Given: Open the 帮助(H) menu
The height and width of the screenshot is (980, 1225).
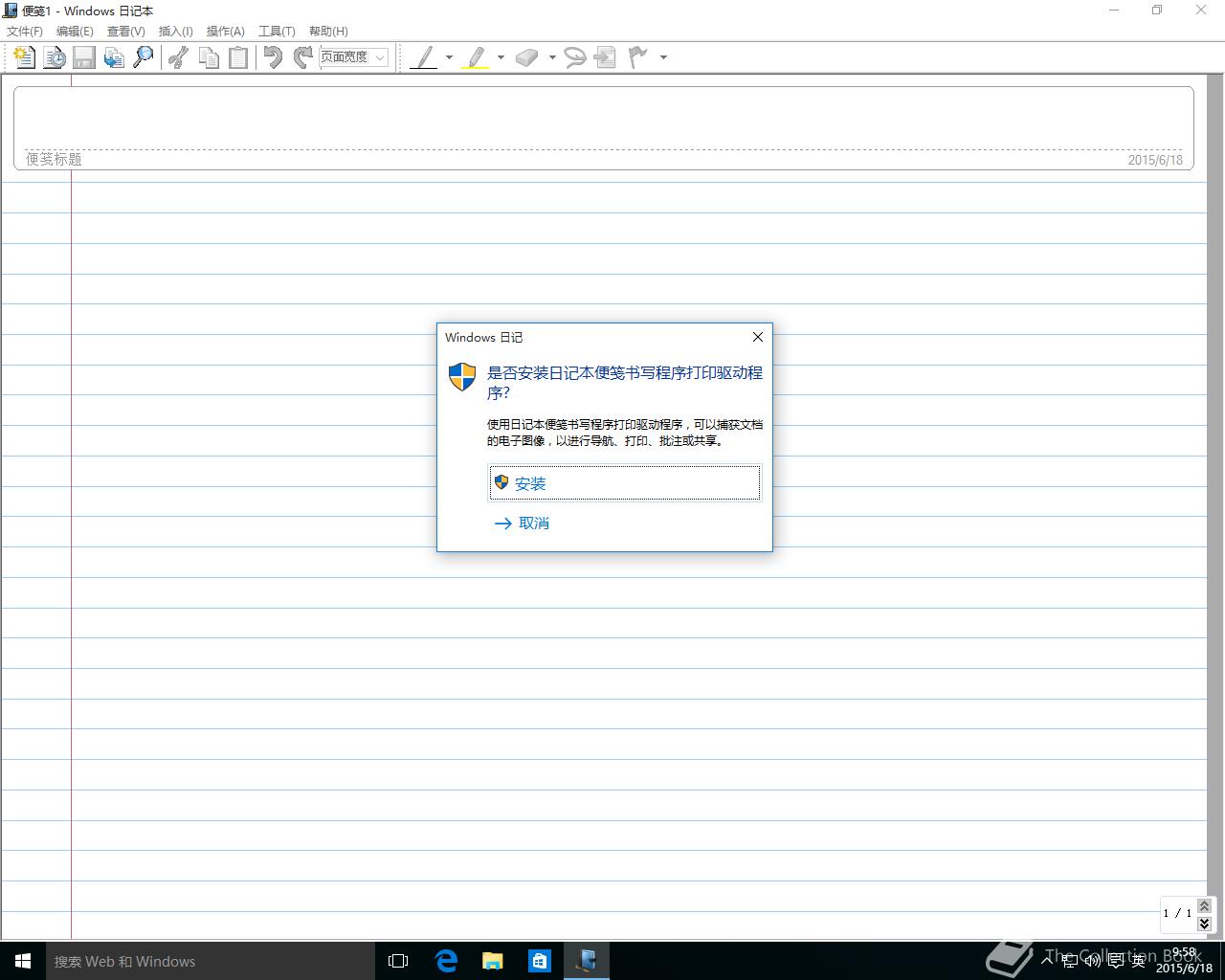Looking at the screenshot, I should (328, 32).
